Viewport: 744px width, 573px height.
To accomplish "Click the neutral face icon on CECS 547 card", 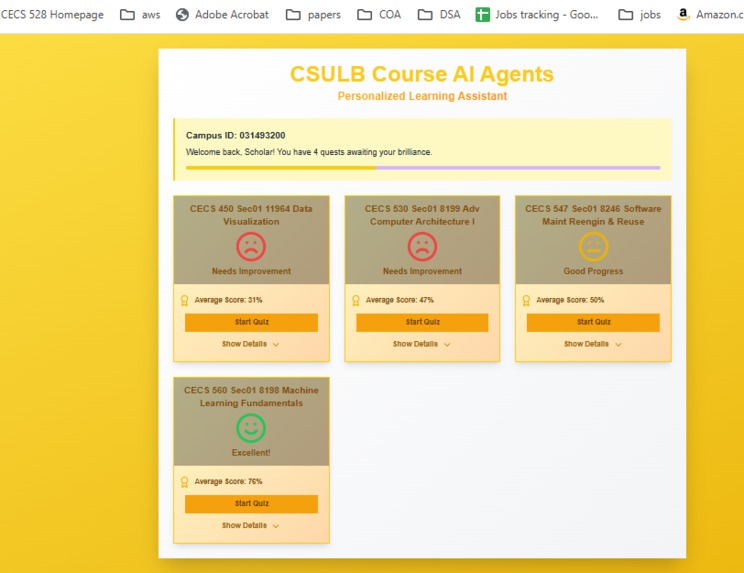I will pyautogui.click(x=593, y=247).
